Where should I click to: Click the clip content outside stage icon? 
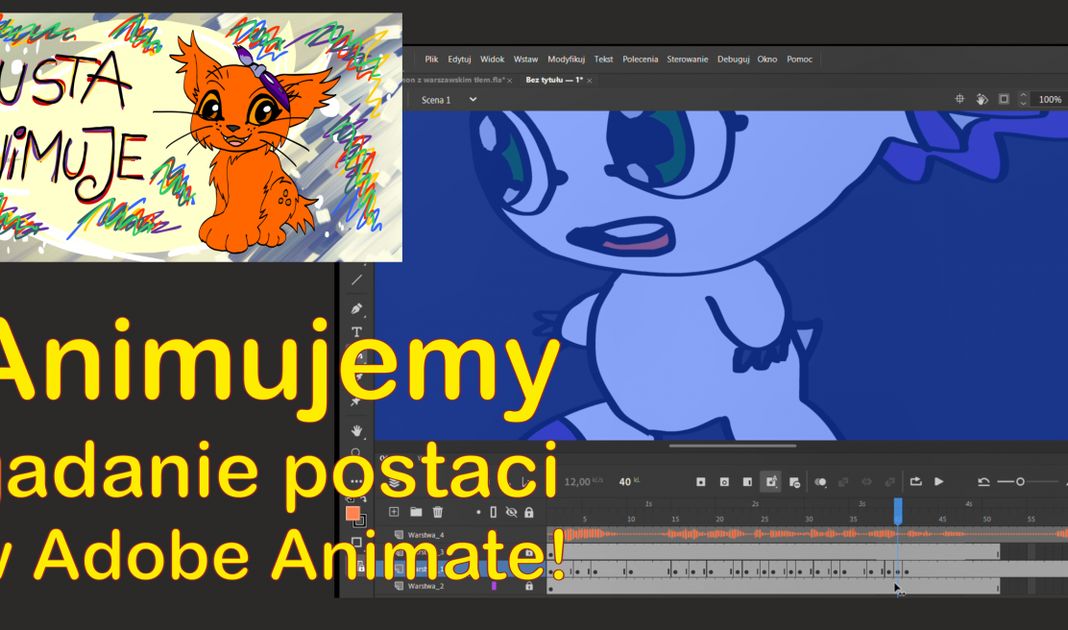(x=1004, y=99)
